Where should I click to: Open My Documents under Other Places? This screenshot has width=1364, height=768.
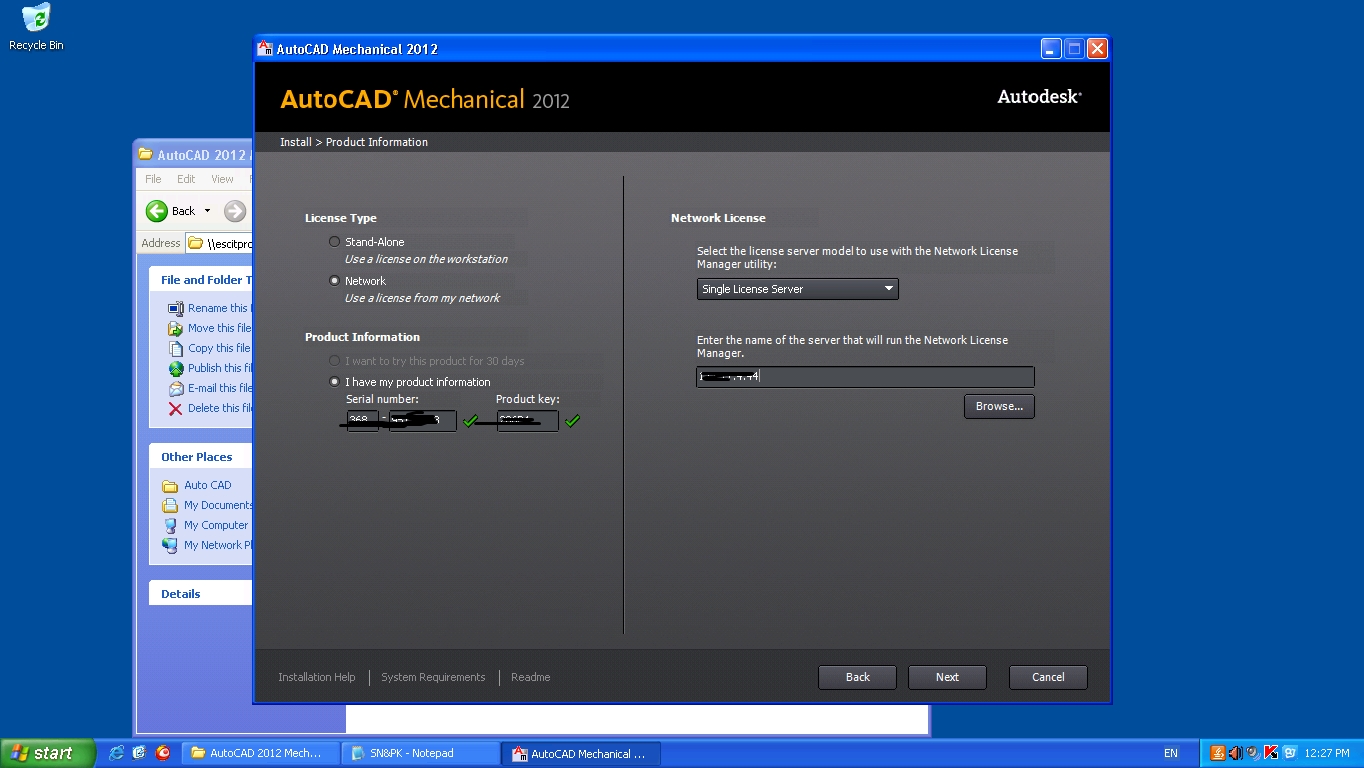click(218, 505)
